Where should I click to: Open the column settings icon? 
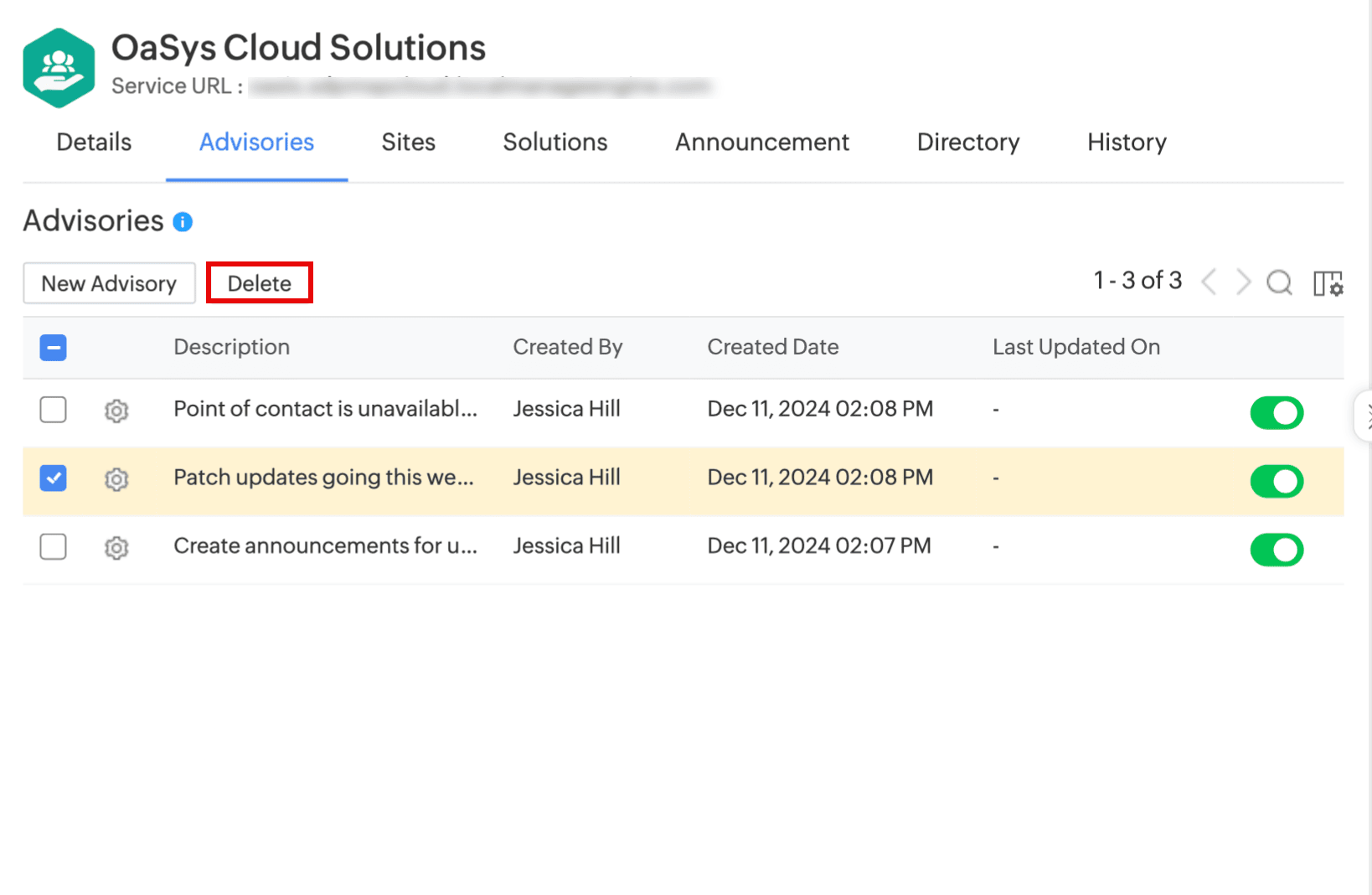point(1328,283)
